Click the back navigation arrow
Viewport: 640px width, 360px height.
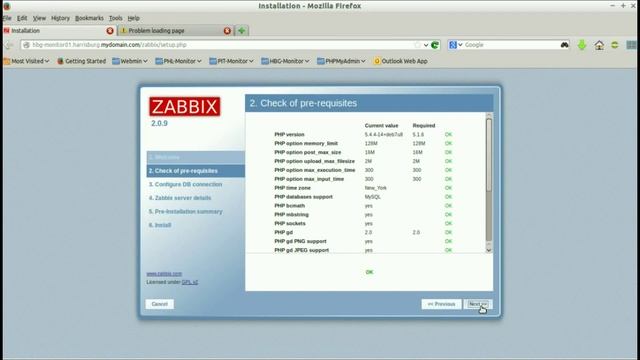tap(9, 45)
